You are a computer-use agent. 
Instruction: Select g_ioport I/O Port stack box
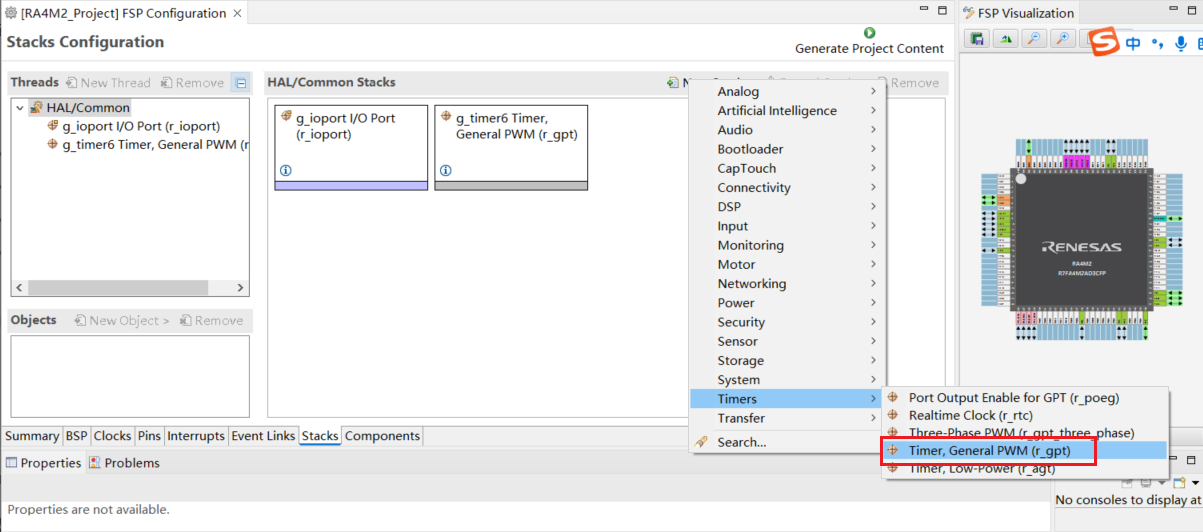[x=351, y=147]
